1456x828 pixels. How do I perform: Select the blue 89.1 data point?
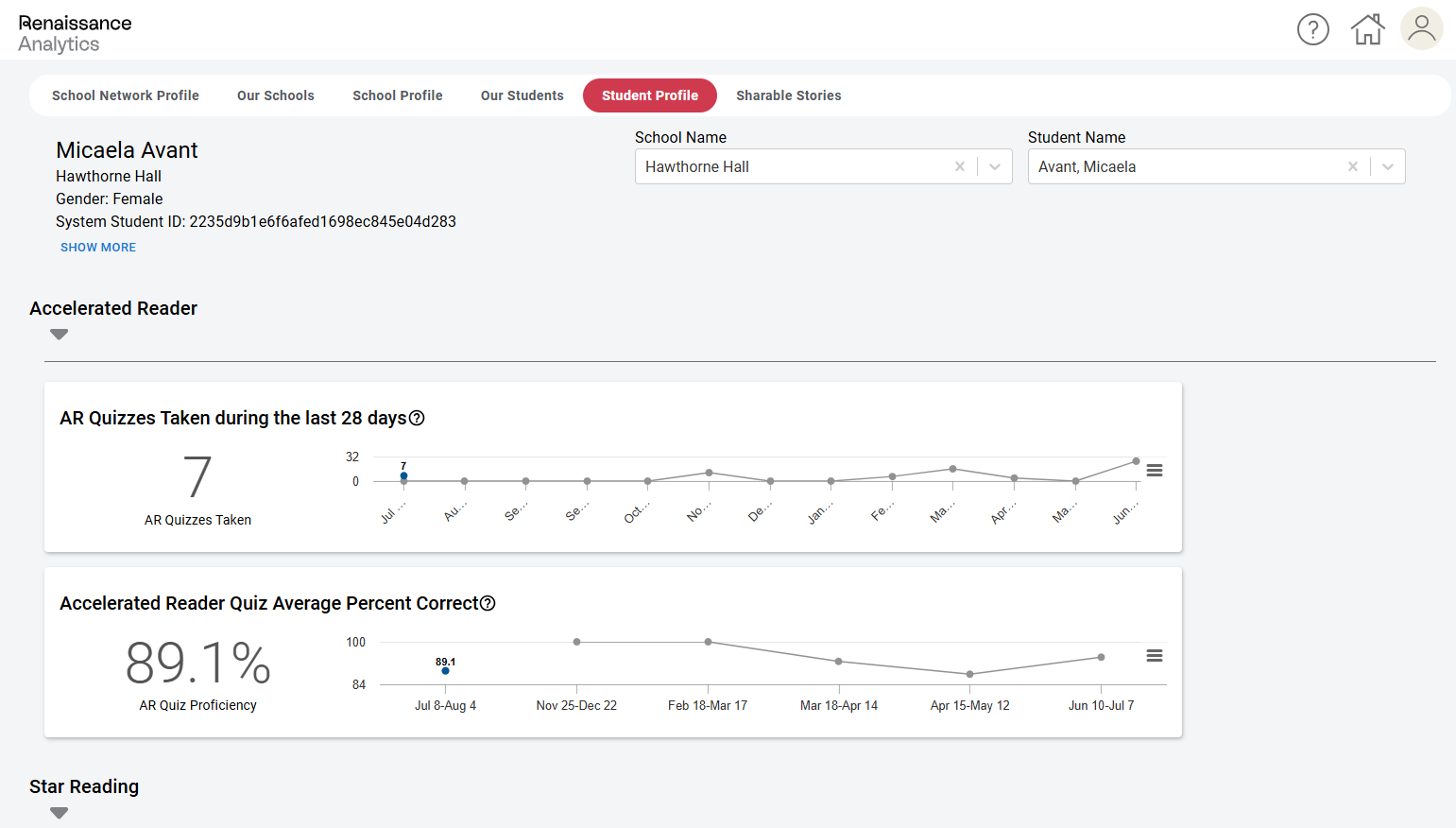pos(446,671)
